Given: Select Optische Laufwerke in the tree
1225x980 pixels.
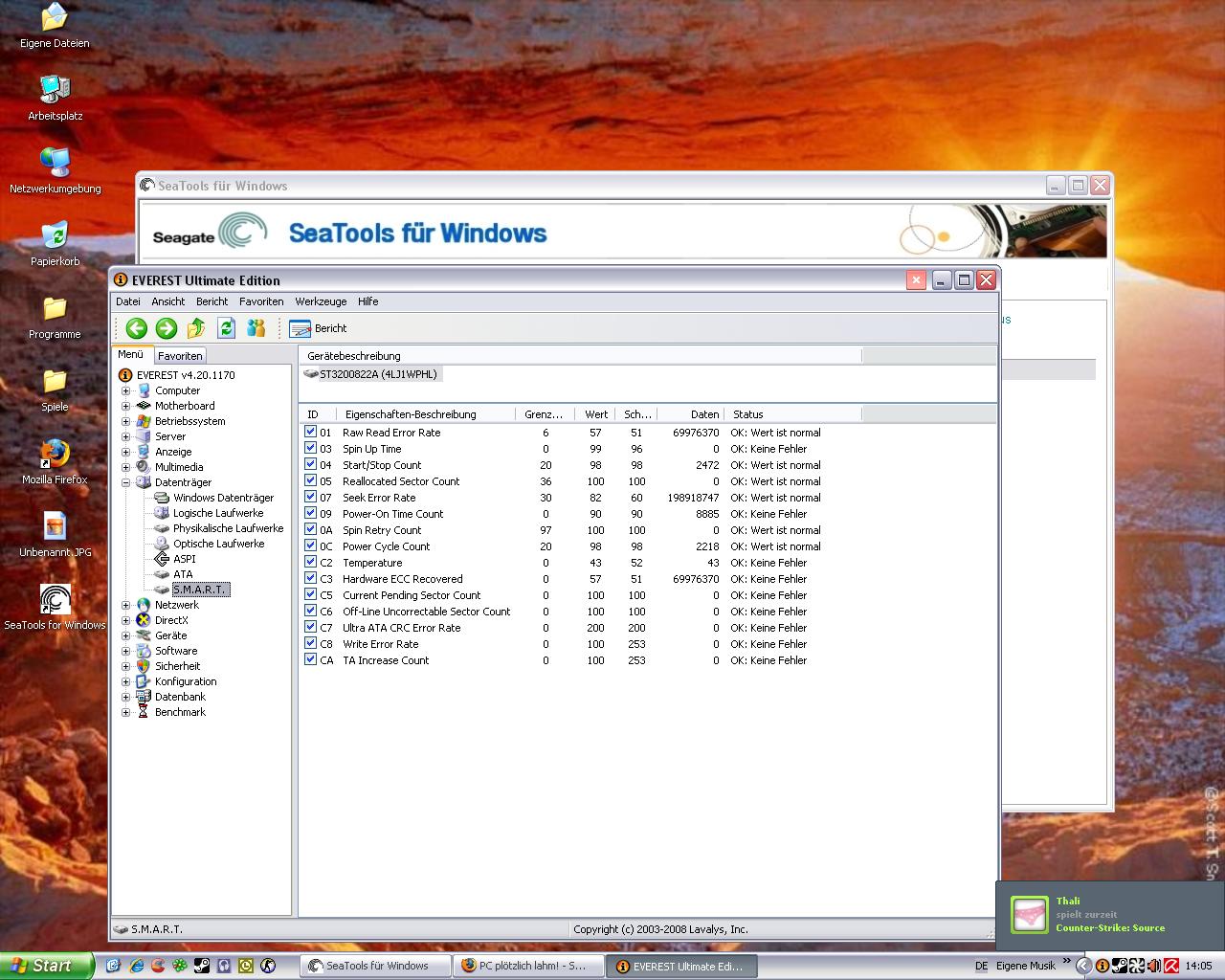Looking at the screenshot, I should [218, 544].
